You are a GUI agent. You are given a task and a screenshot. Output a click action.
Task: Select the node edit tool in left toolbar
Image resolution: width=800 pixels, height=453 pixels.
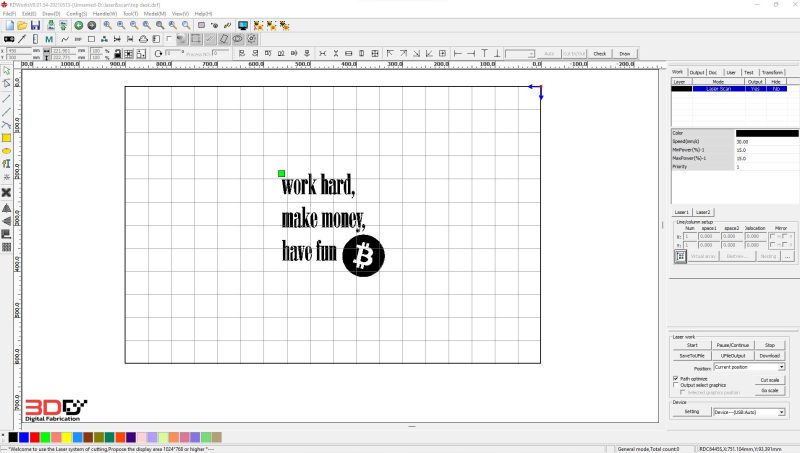pos(6,83)
